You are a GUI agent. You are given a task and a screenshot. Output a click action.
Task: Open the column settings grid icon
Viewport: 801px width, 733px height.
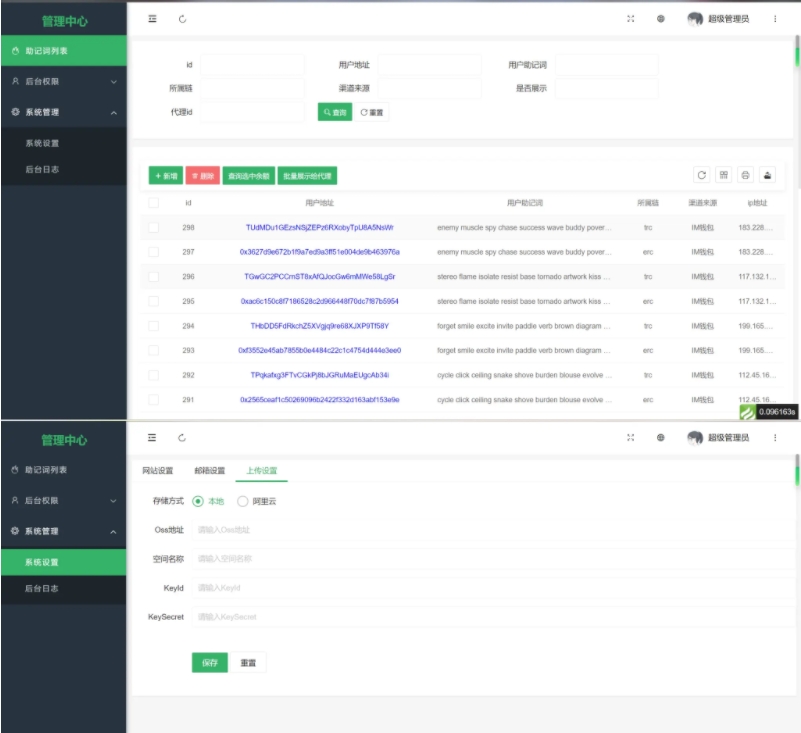coord(724,175)
